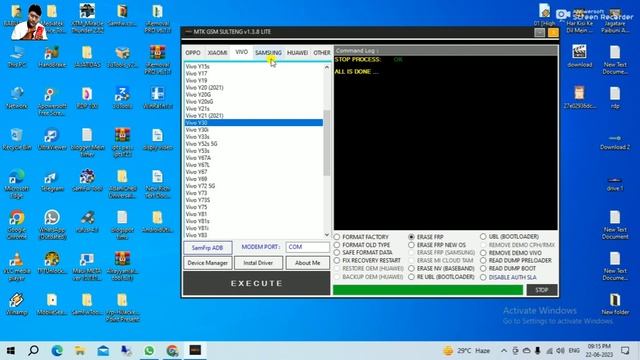
Task: Switch to the SAMSUNG tab
Action: tap(268, 53)
